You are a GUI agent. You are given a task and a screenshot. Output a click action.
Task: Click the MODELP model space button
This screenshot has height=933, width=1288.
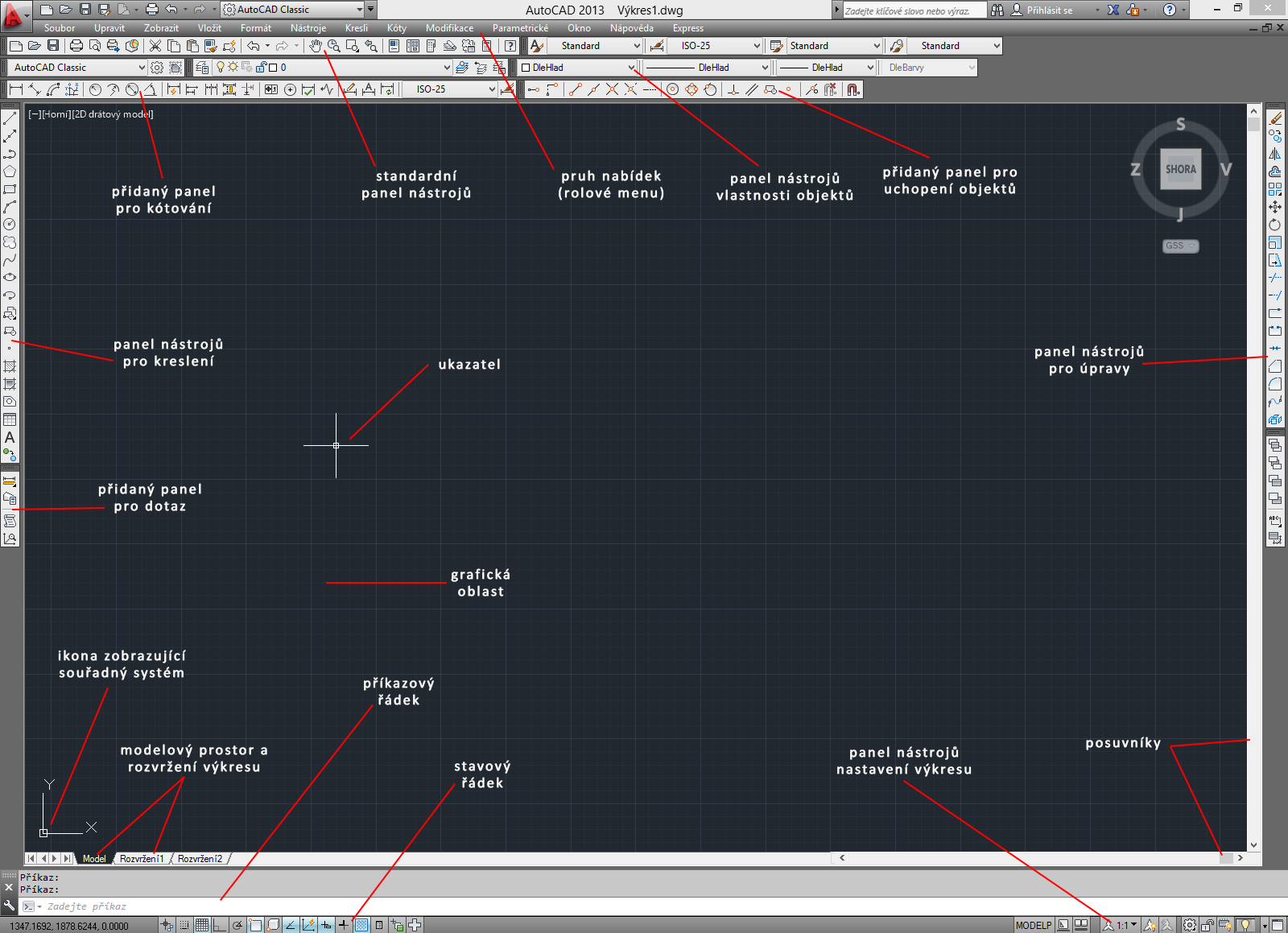(1034, 925)
